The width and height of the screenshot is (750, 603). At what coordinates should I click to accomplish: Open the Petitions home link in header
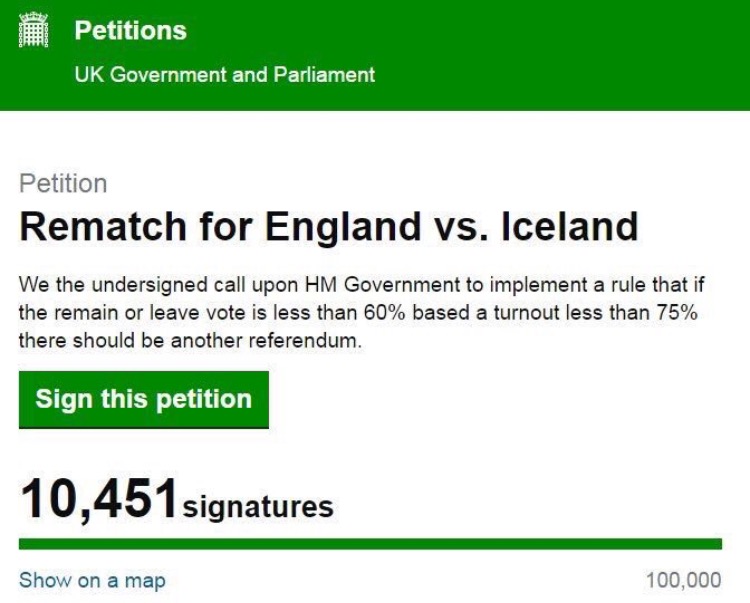click(130, 31)
